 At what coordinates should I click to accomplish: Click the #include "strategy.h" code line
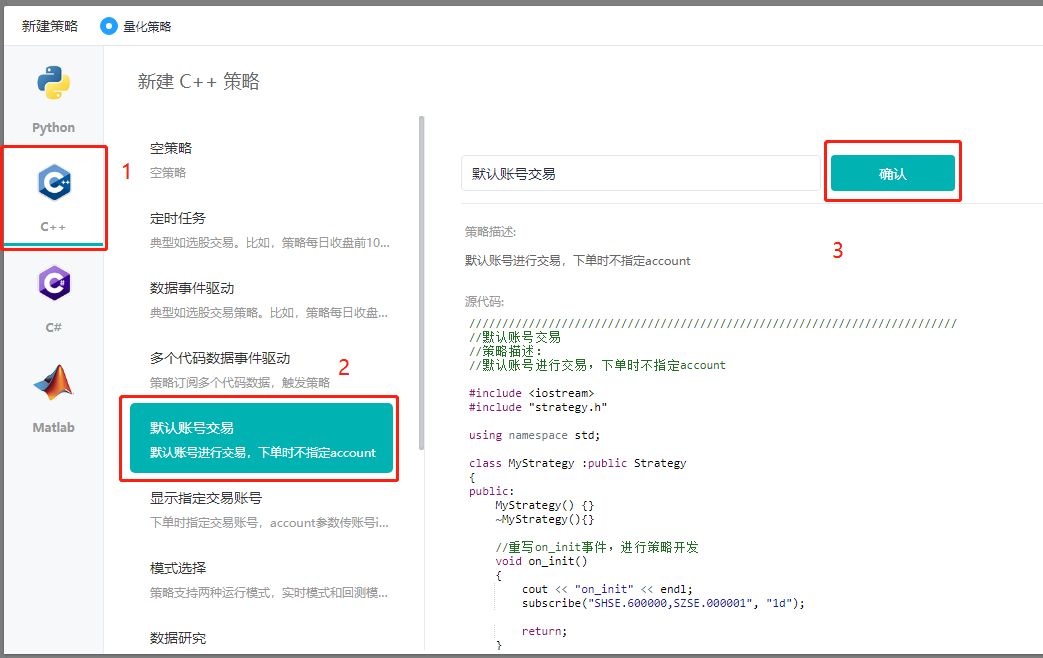(x=538, y=407)
